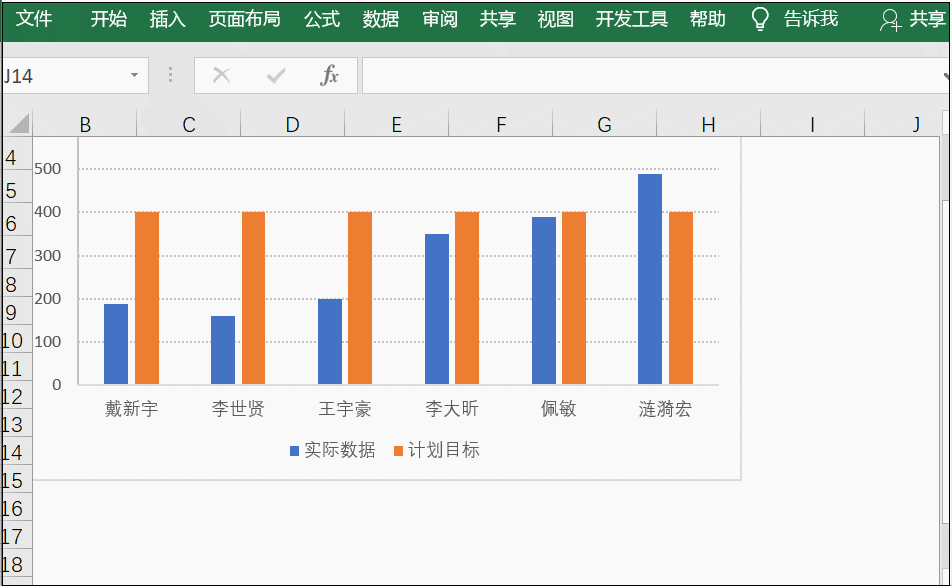Click the orange 计划目标 legend swatch

(398, 451)
